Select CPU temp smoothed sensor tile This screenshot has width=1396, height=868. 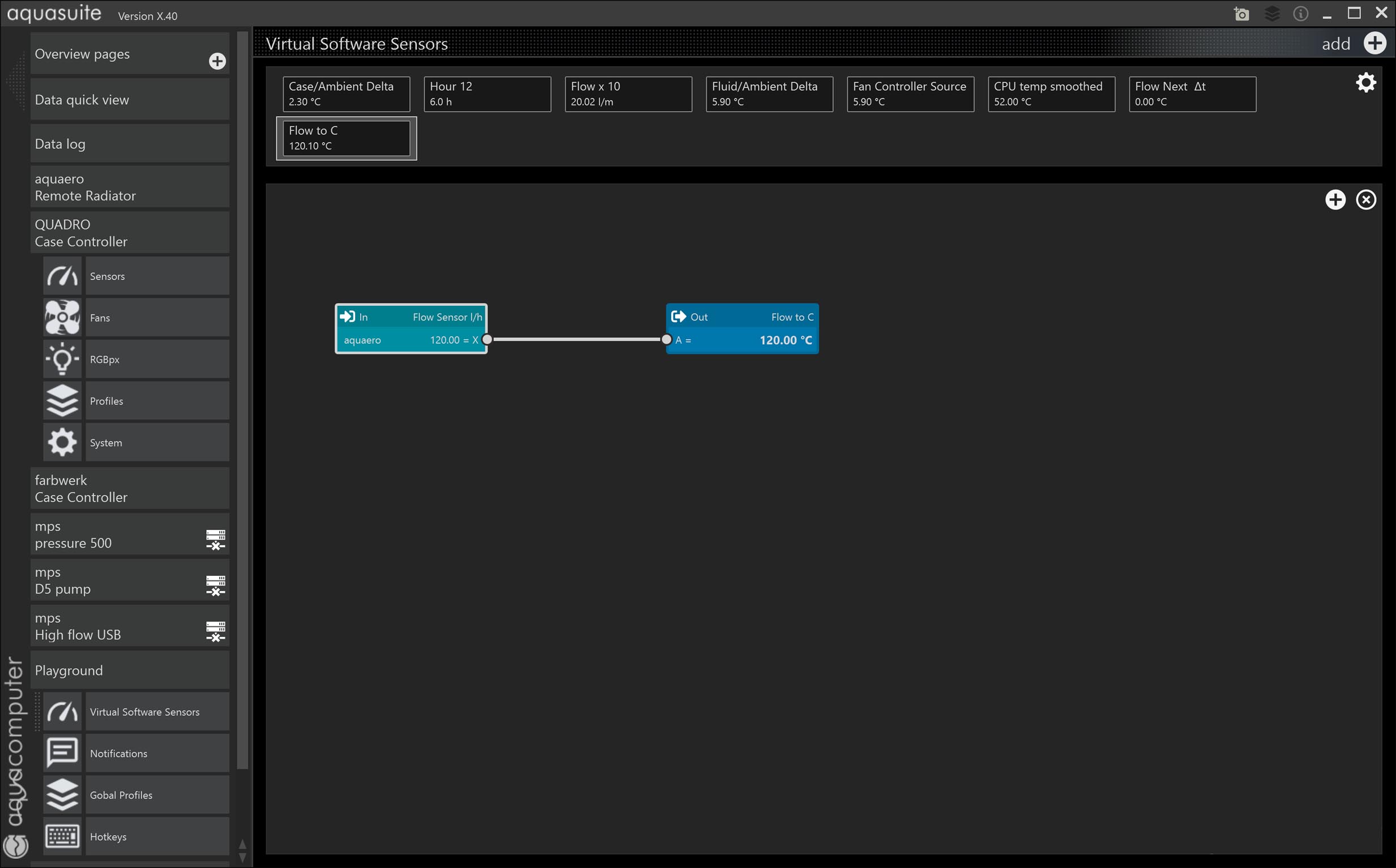(x=1052, y=94)
